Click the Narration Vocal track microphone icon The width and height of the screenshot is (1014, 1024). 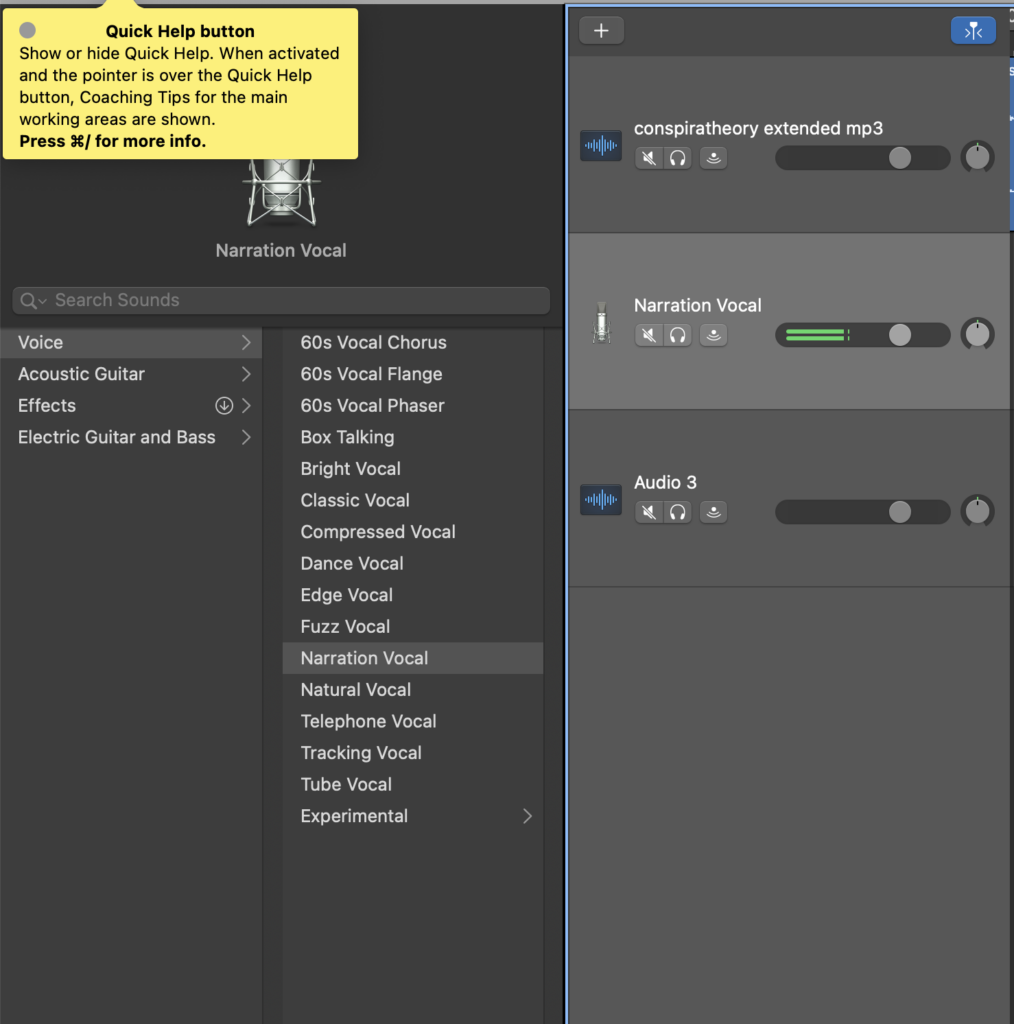(x=601, y=323)
